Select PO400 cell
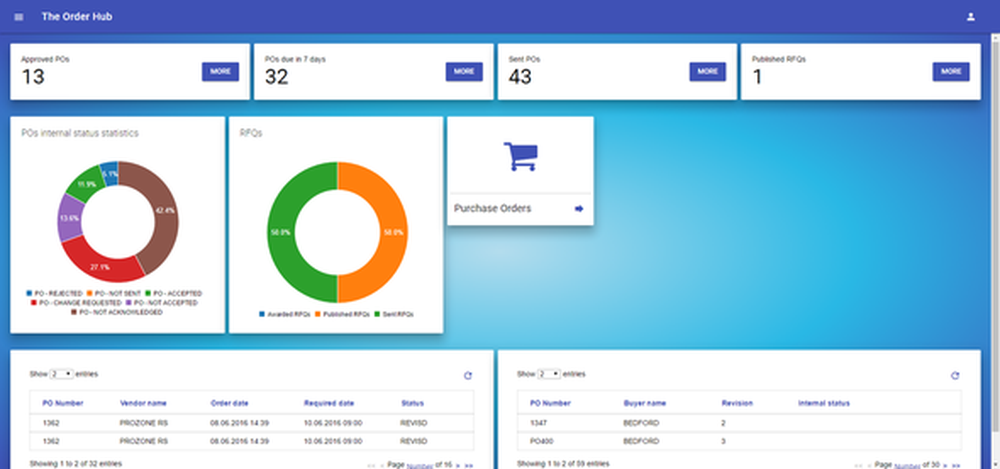Screen dimensions: 1000x469 click(540, 441)
